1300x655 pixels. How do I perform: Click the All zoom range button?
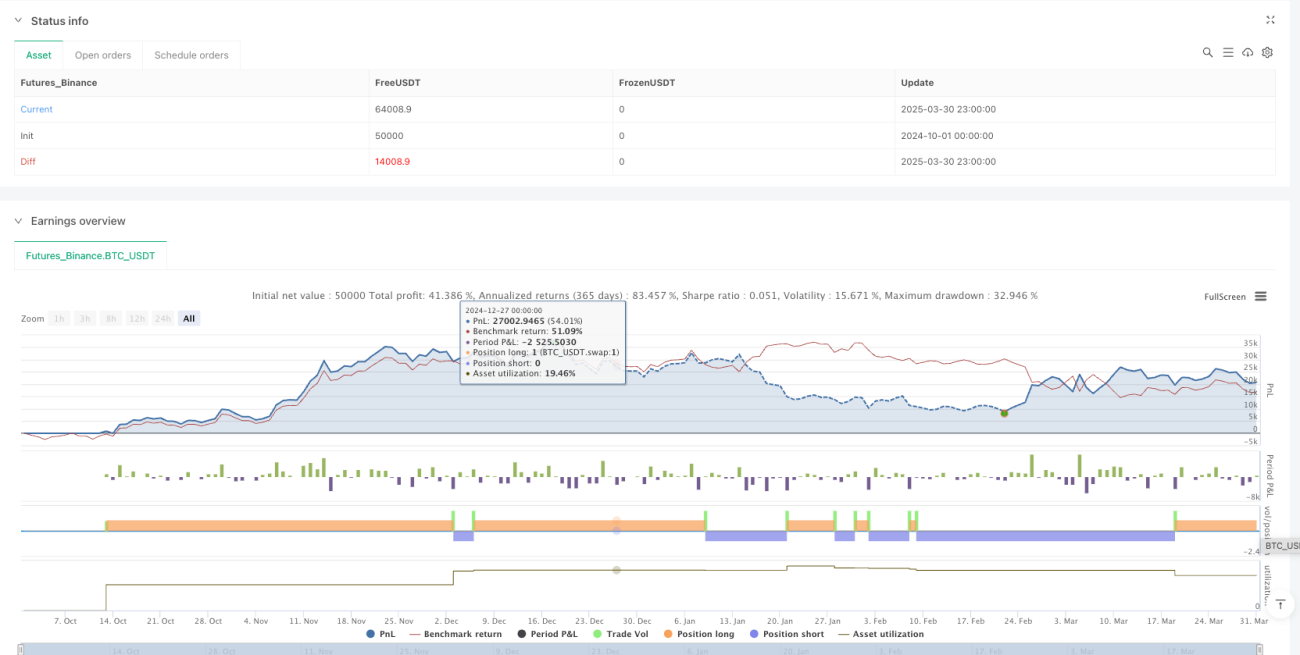[189, 318]
